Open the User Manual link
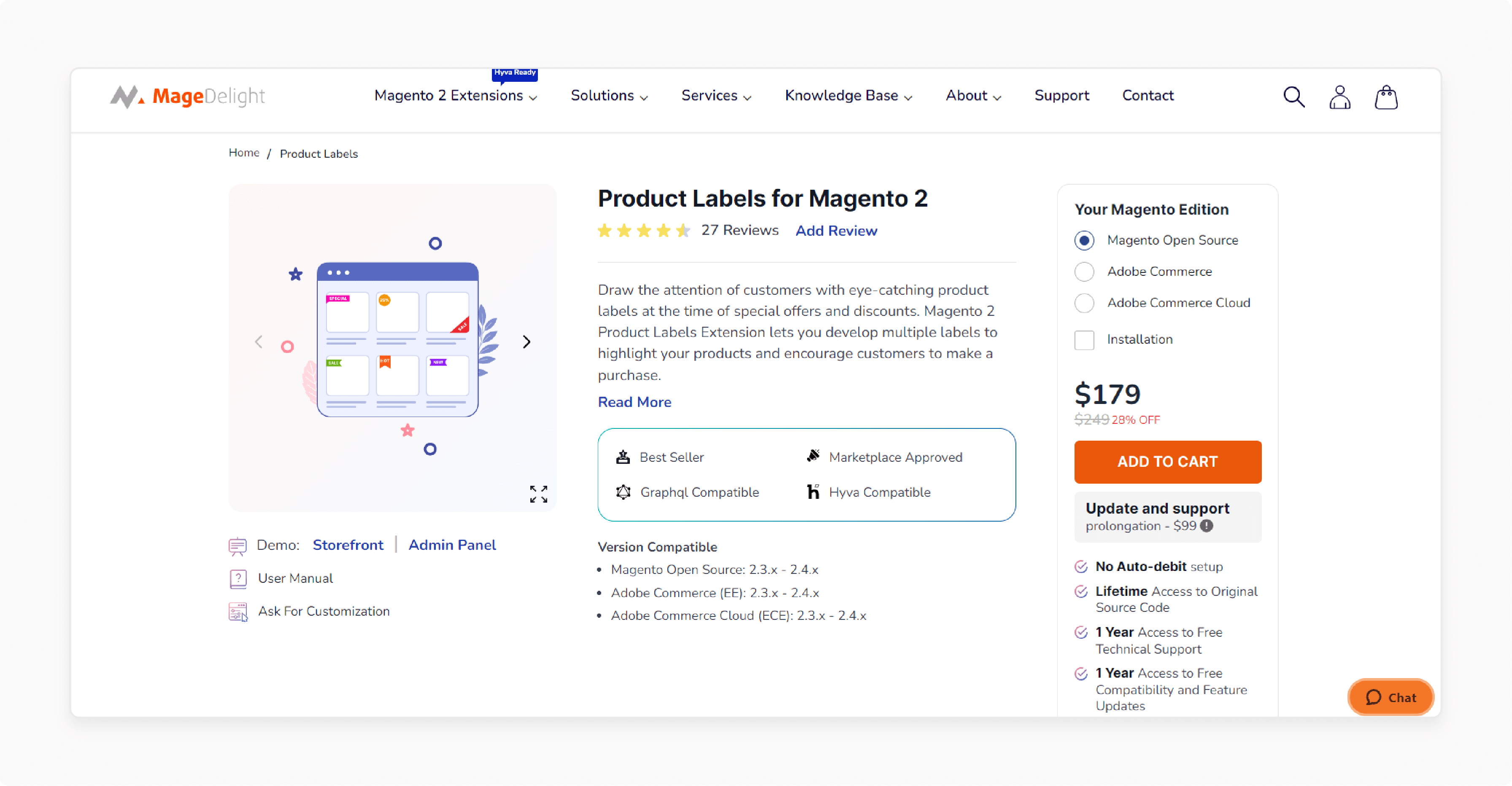This screenshot has height=786, width=1512. click(295, 579)
